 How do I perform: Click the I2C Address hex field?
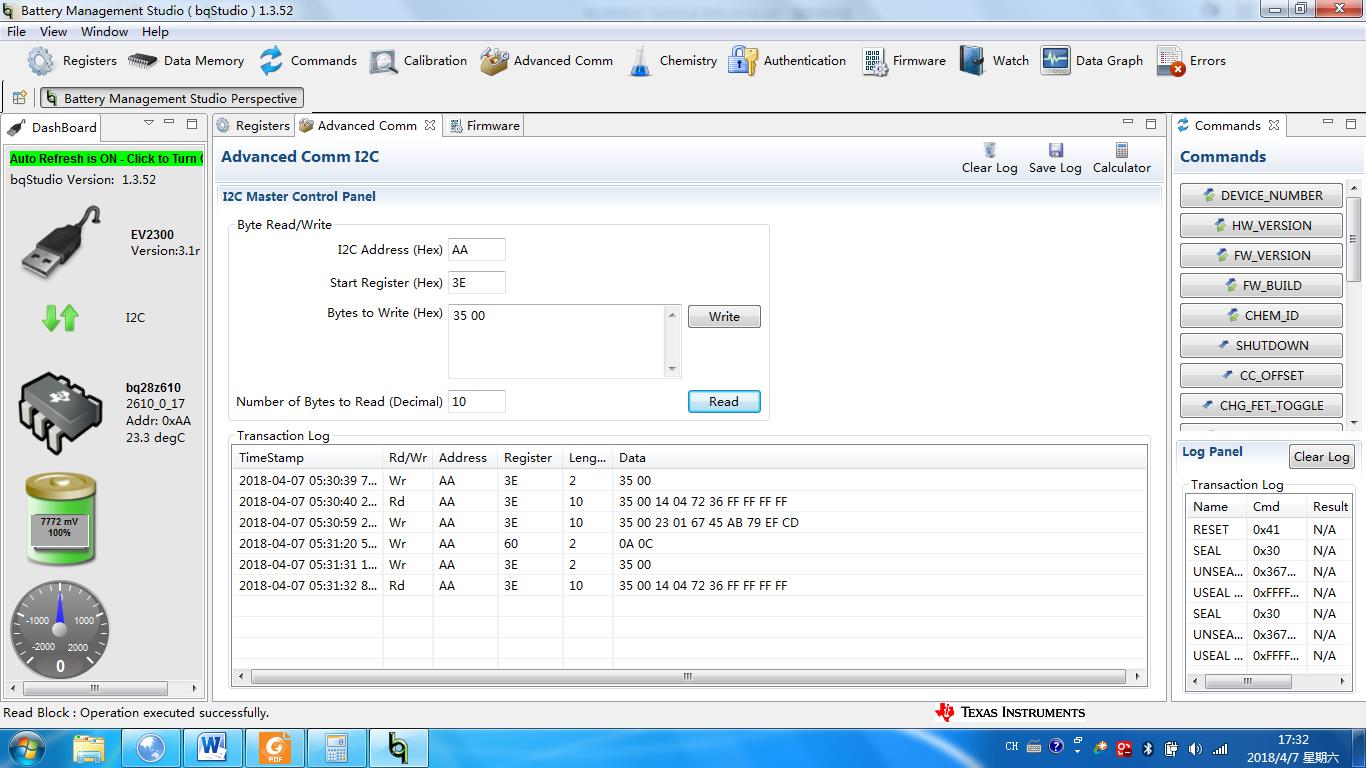click(477, 249)
